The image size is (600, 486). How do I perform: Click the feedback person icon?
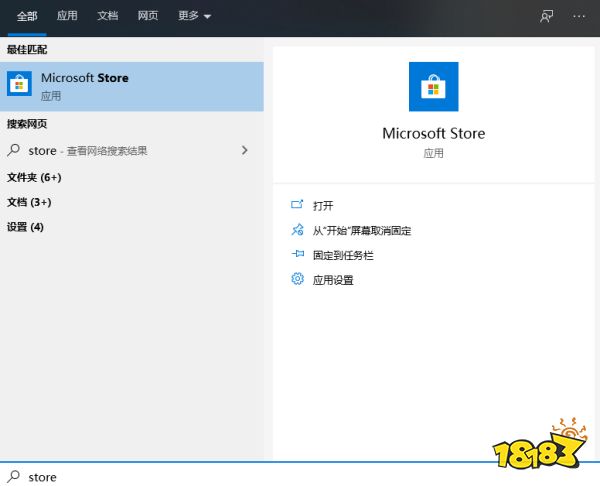(546, 16)
